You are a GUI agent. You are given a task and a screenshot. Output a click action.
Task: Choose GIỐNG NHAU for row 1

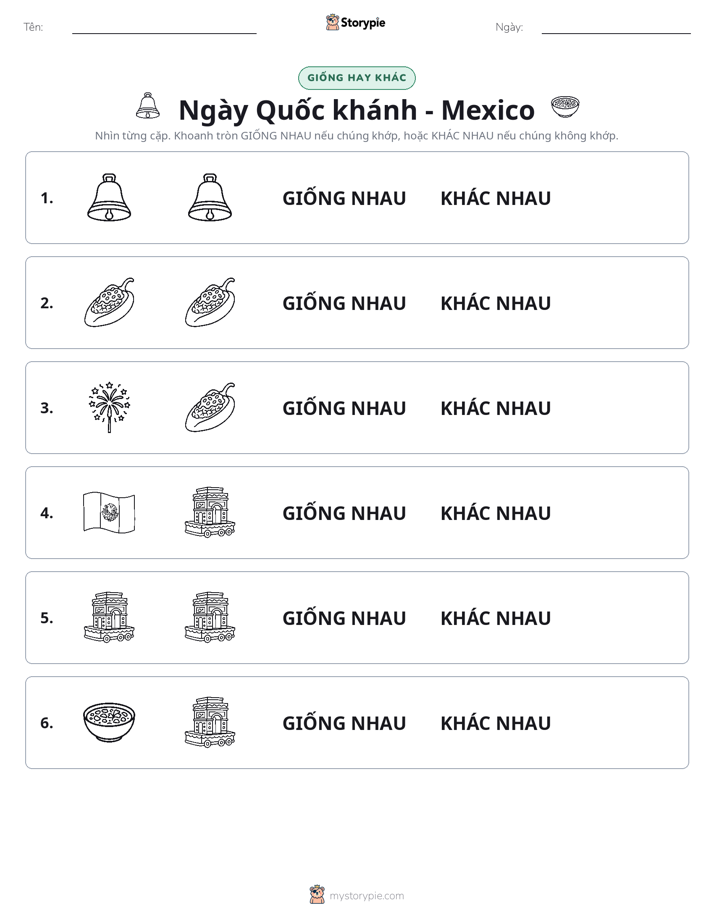(x=344, y=198)
